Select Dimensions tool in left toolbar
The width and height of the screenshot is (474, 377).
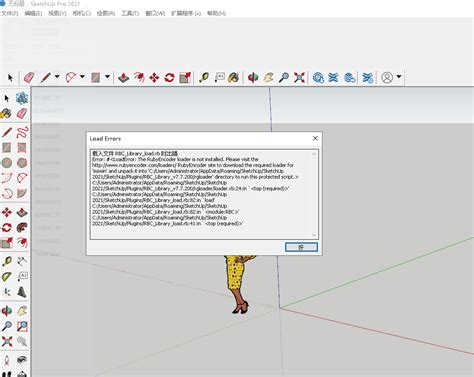coord(22,261)
